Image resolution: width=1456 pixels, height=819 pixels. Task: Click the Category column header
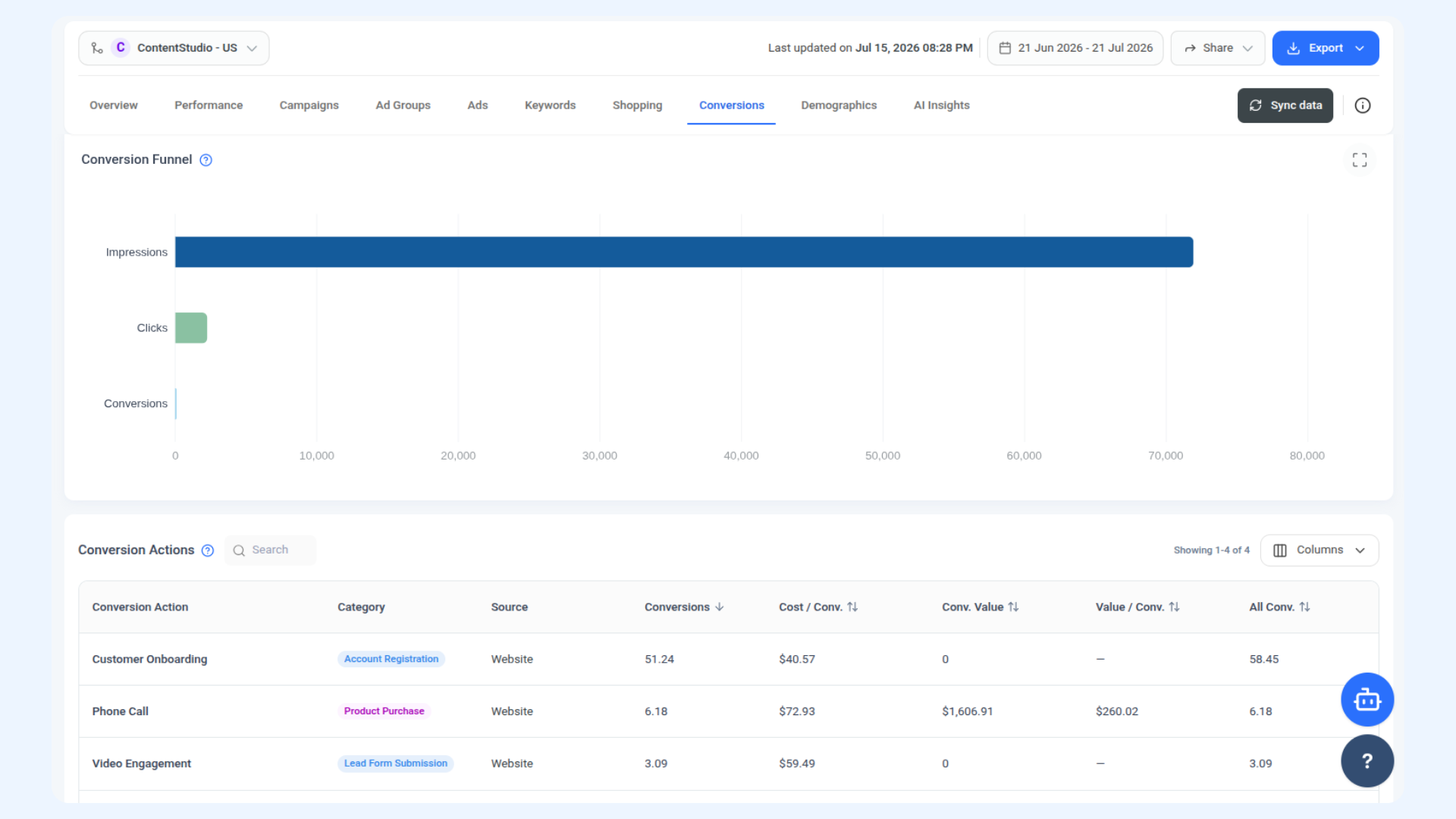pyautogui.click(x=361, y=607)
